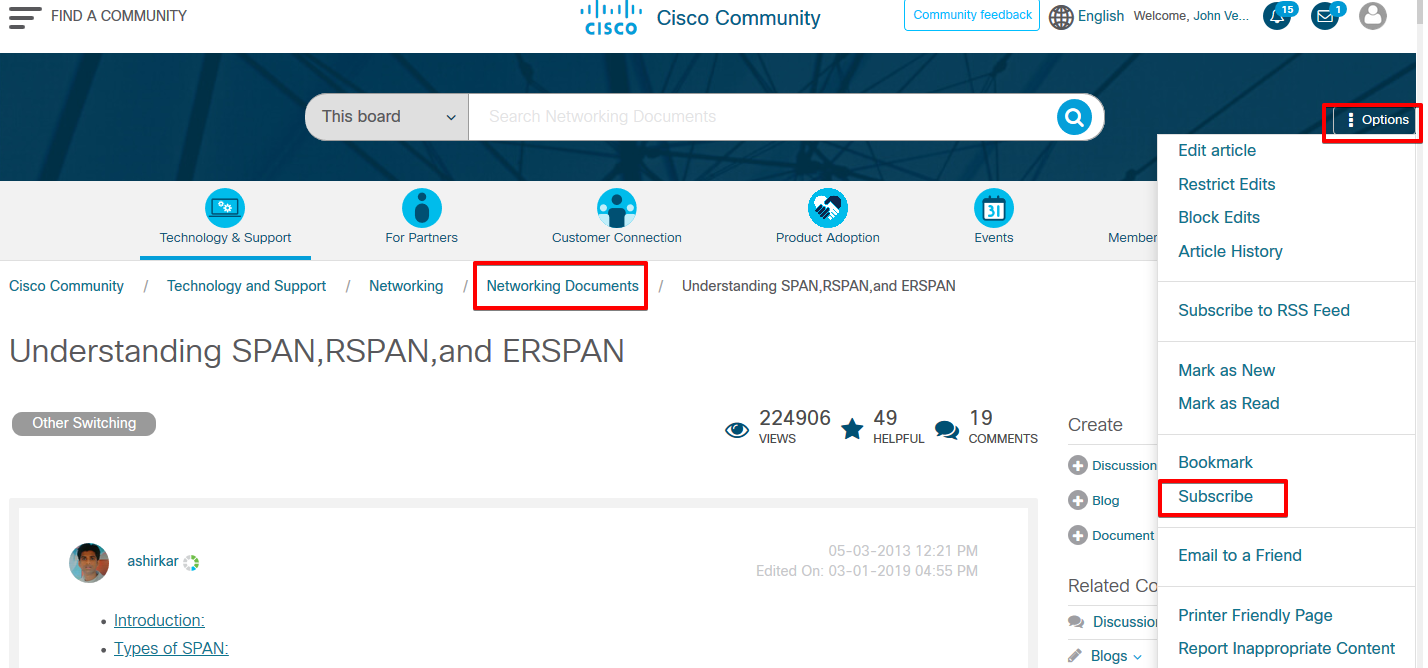
Task: Click the Other Switching label tag
Action: click(83, 423)
